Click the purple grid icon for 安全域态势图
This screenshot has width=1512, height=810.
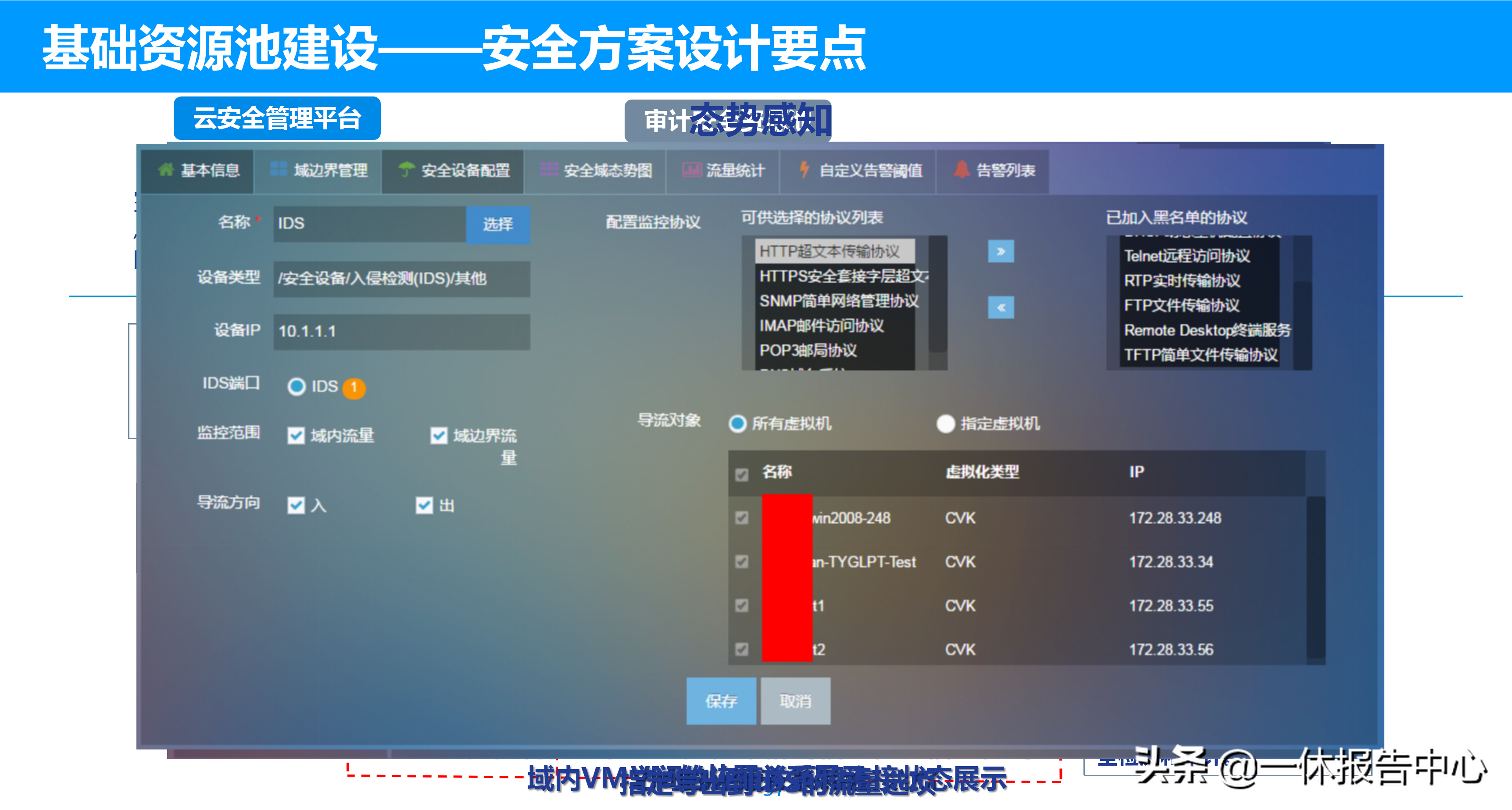pyautogui.click(x=549, y=170)
